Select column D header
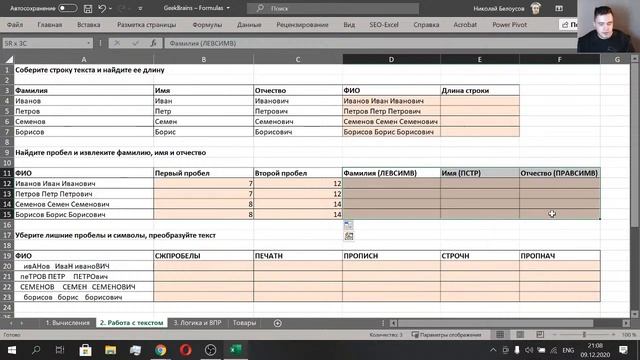The image size is (640, 360). (x=391, y=60)
